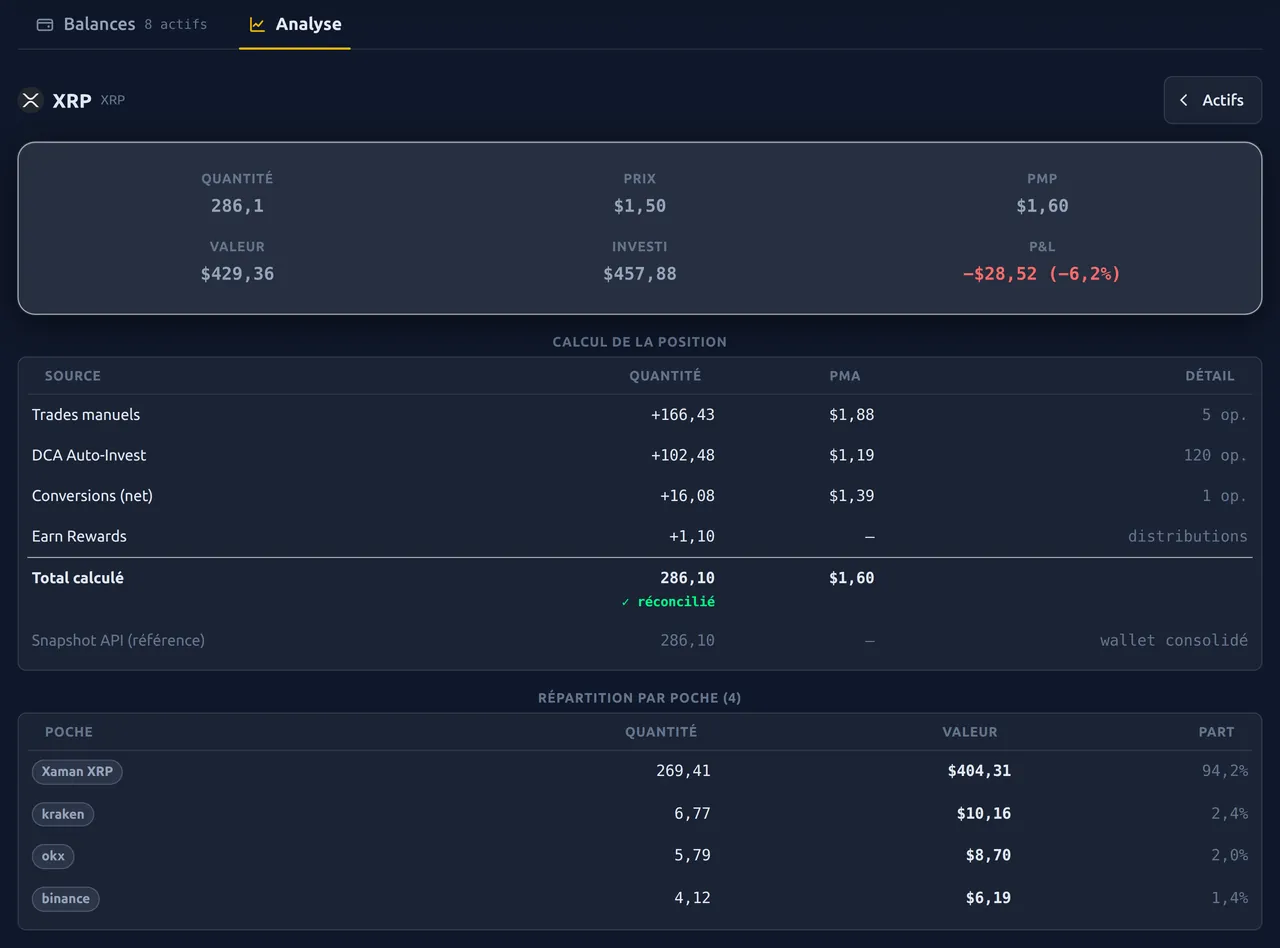Screen dimensions: 1280x948
Task: Click the wallet consolidé detail text
Action: (1174, 640)
